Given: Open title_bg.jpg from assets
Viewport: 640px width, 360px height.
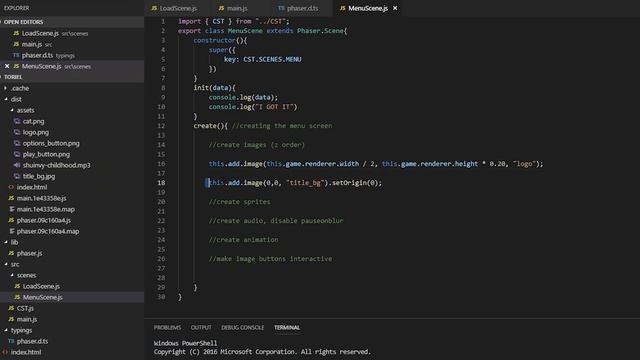Looking at the screenshot, I should click(x=39, y=176).
